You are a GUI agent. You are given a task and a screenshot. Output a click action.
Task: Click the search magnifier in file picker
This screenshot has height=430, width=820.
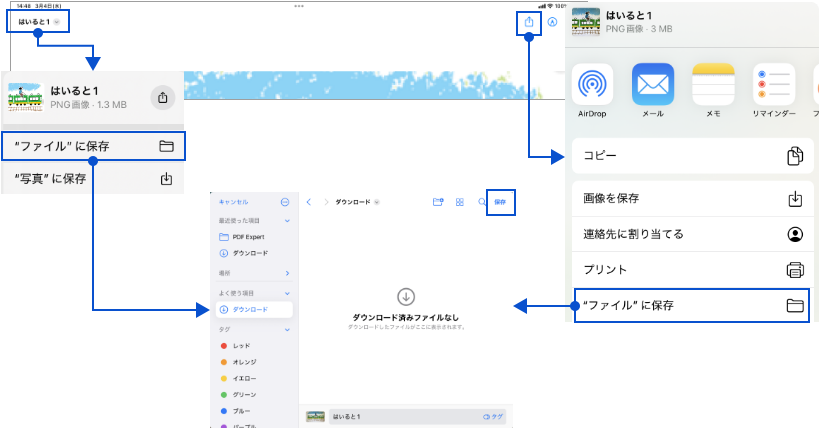coord(482,202)
